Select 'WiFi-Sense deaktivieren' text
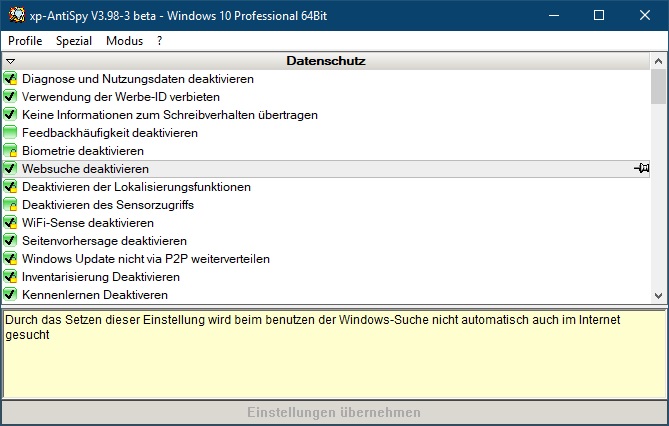Screen dimensions: 669x426 pos(88,223)
